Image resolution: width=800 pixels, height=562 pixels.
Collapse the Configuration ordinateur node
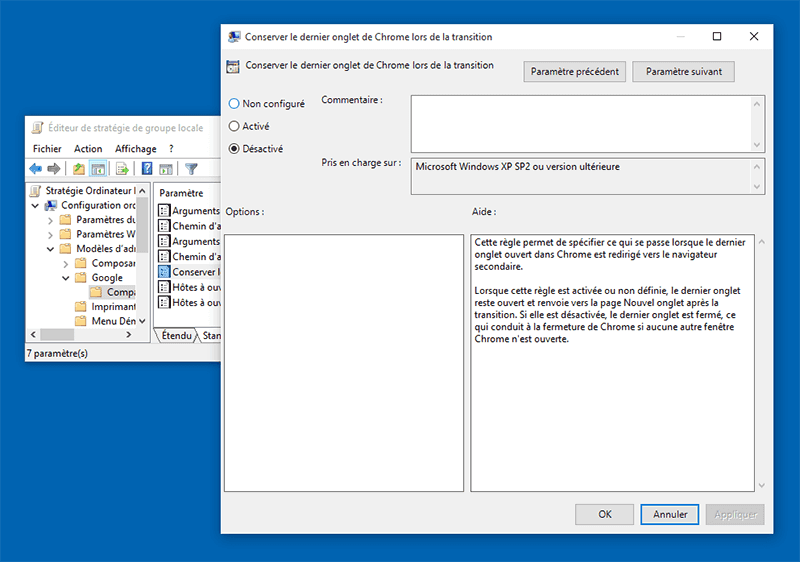pyautogui.click(x=35, y=206)
